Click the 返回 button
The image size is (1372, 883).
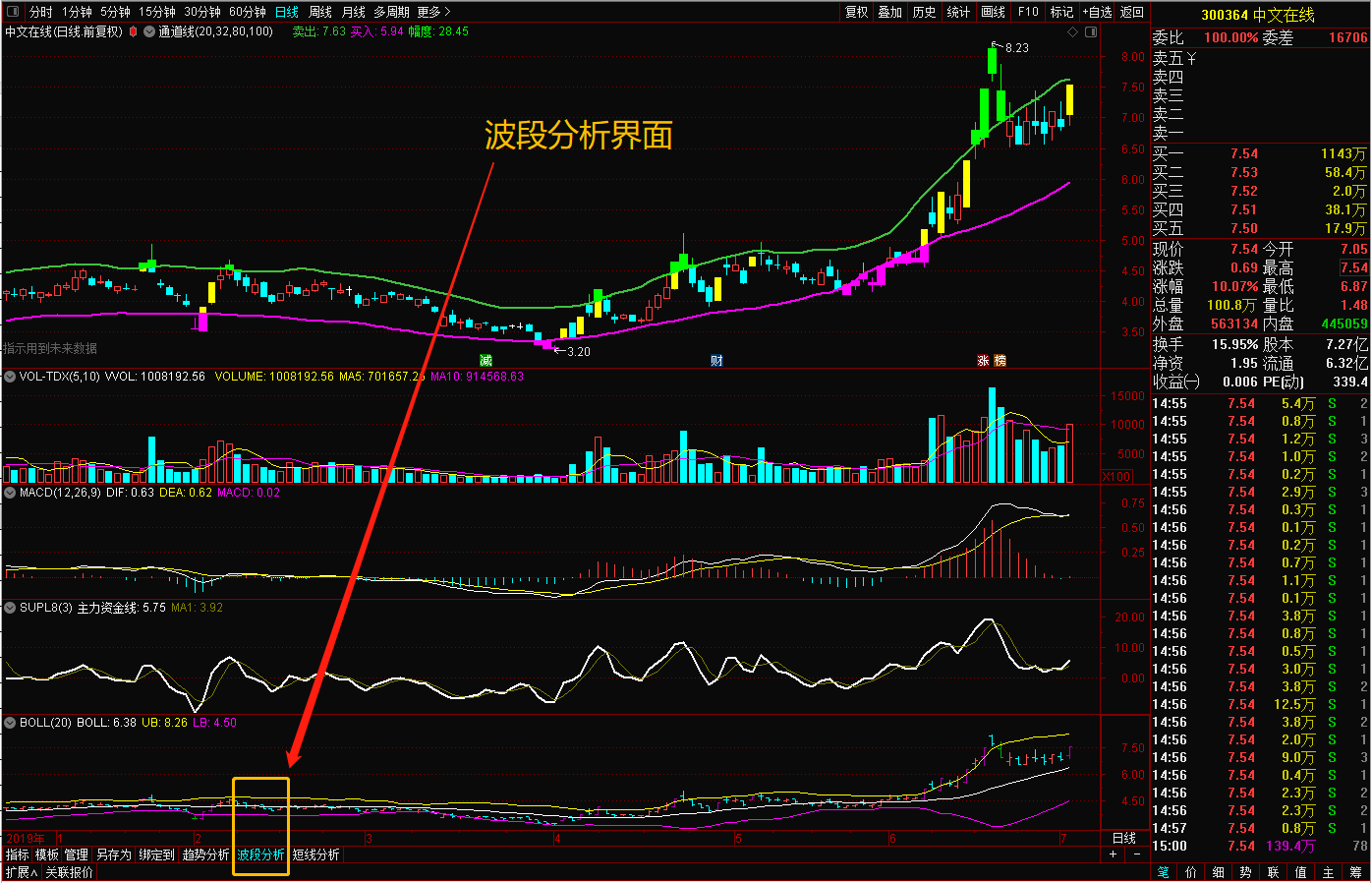tap(1132, 12)
